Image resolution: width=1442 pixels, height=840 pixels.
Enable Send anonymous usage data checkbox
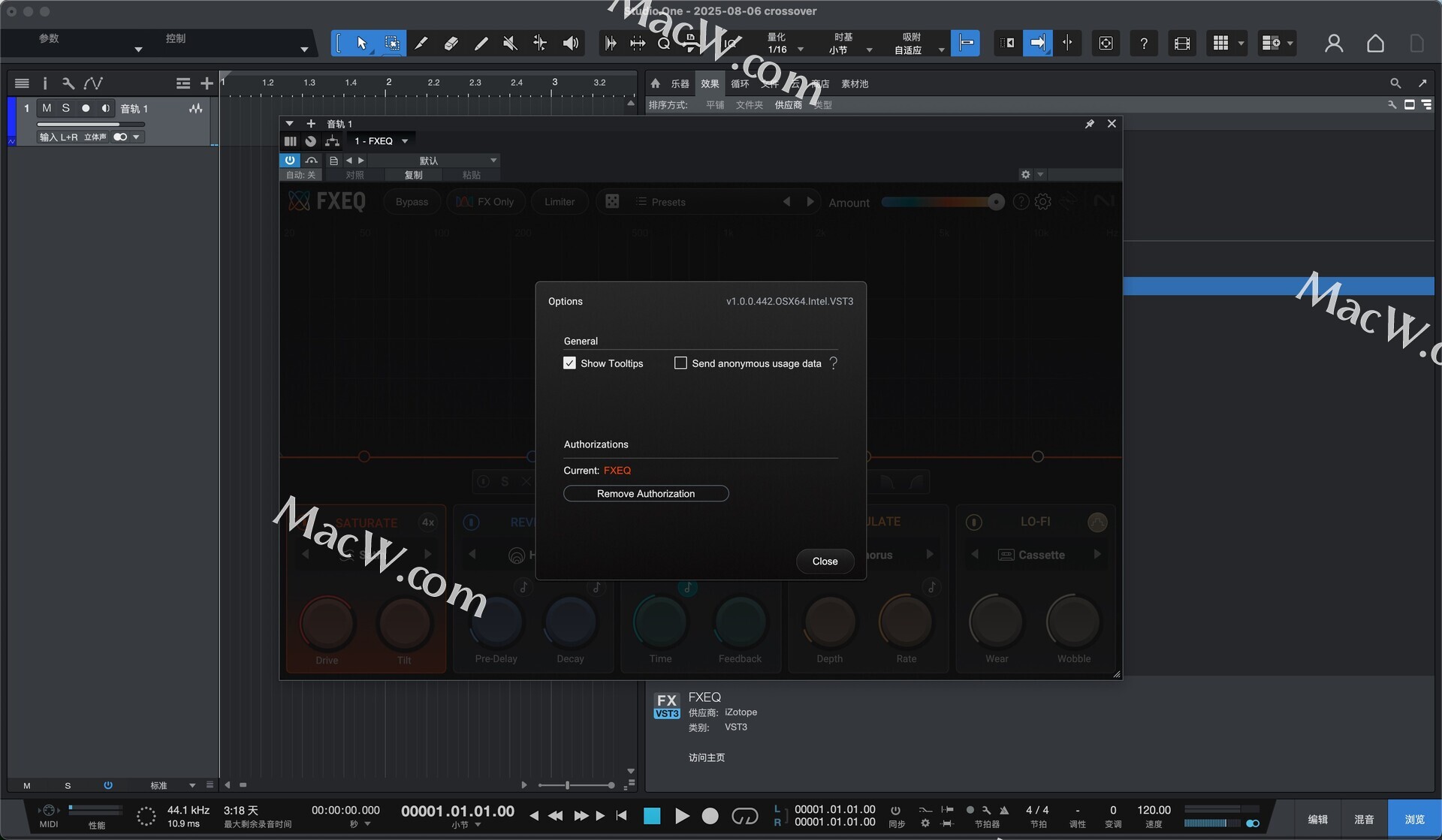pyautogui.click(x=680, y=363)
